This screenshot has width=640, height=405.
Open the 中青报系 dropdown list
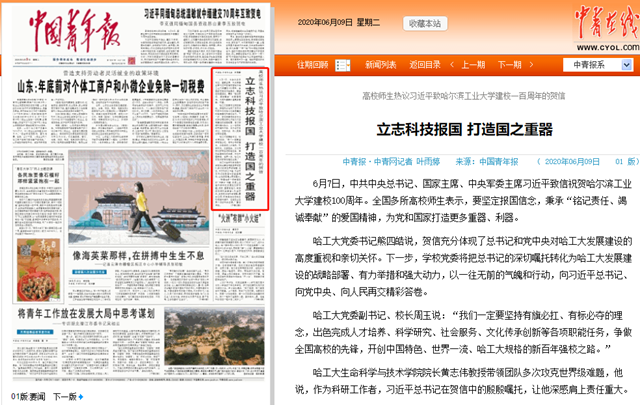[593, 64]
